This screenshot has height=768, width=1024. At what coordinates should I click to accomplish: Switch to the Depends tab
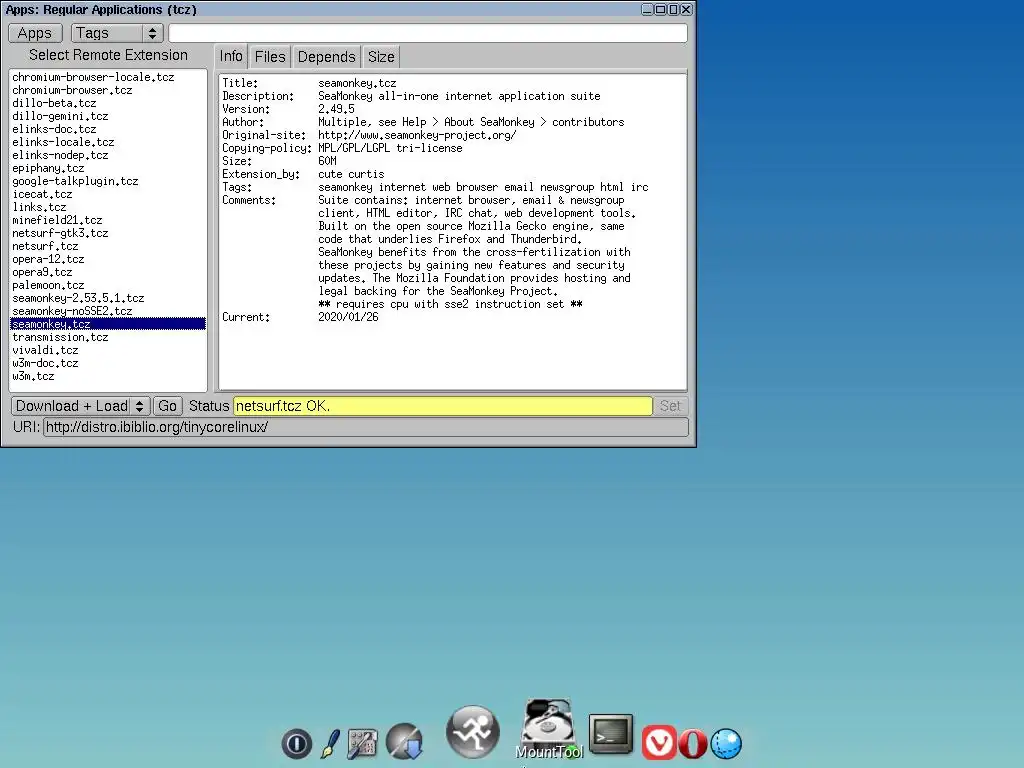click(327, 57)
